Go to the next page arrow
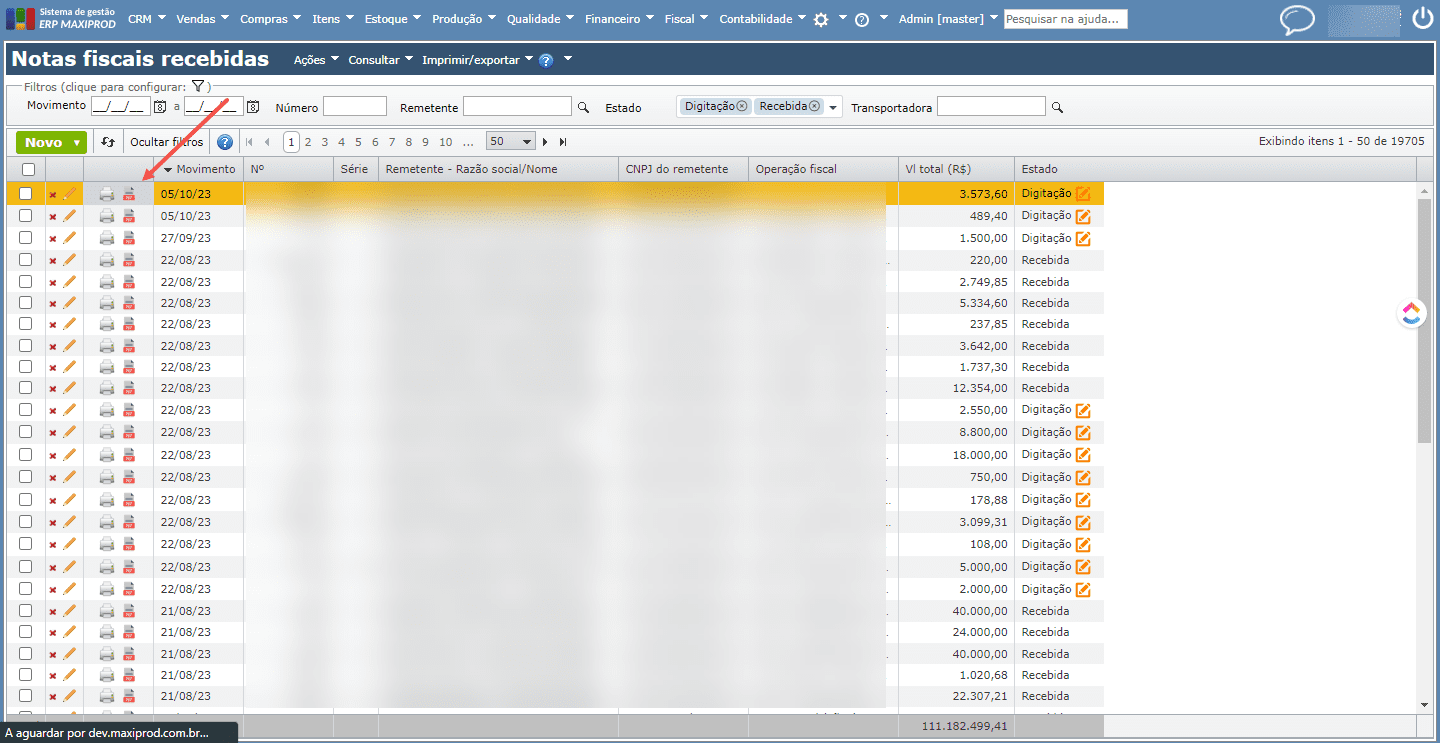This screenshot has height=743, width=1440. point(546,142)
